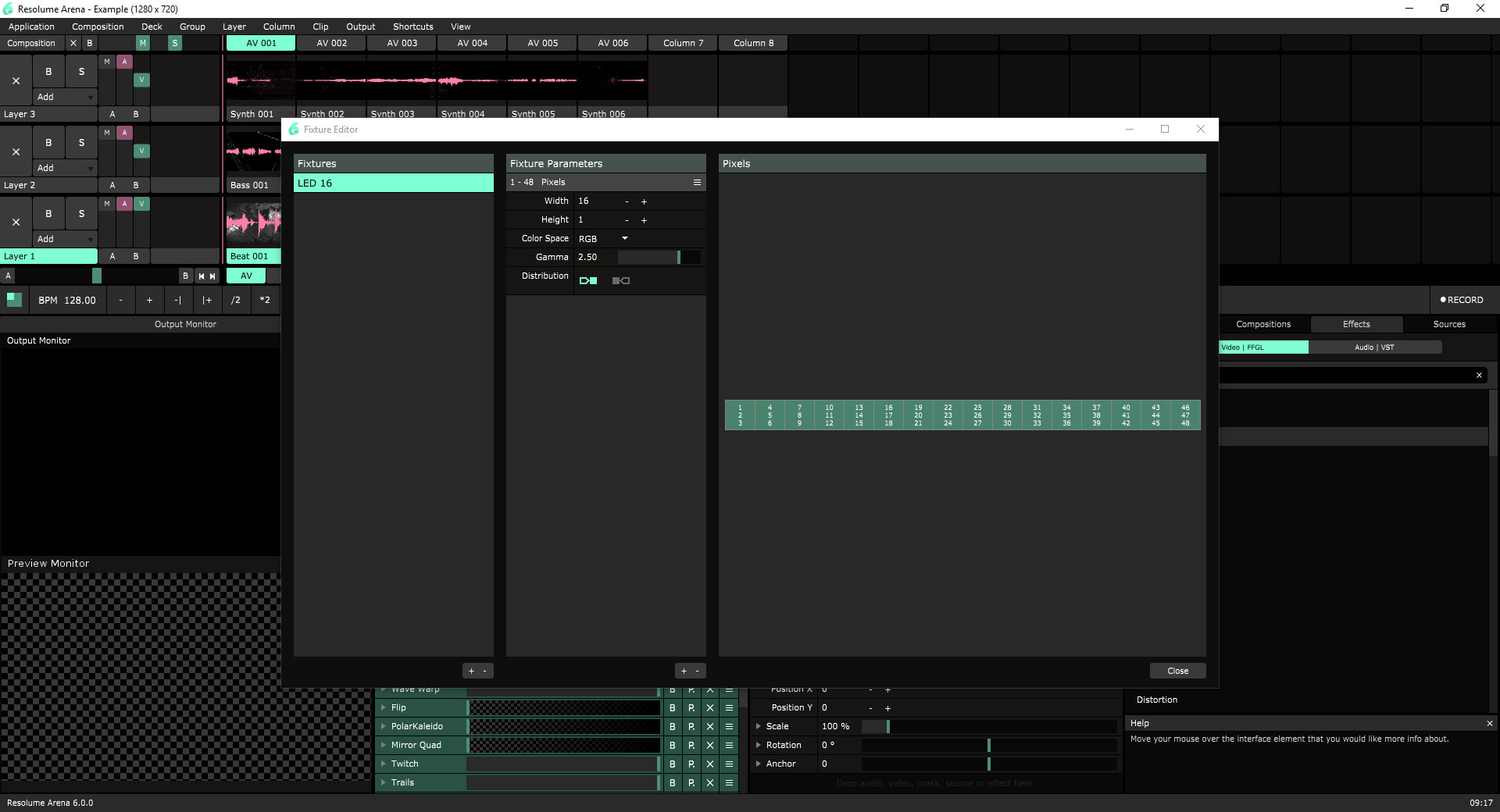Toggle Solo on Layer 1
The width and height of the screenshot is (1500, 812).
81,214
